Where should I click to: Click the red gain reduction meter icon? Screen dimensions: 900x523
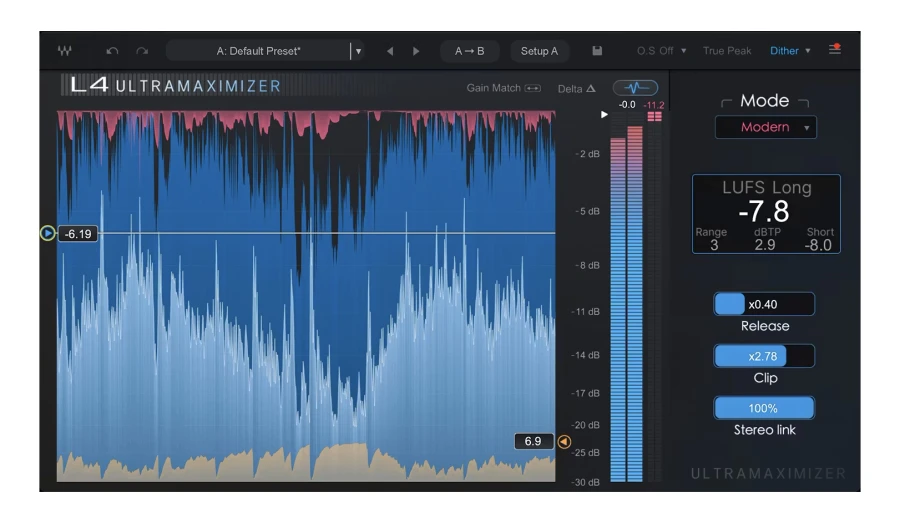pyautogui.click(x=654, y=117)
